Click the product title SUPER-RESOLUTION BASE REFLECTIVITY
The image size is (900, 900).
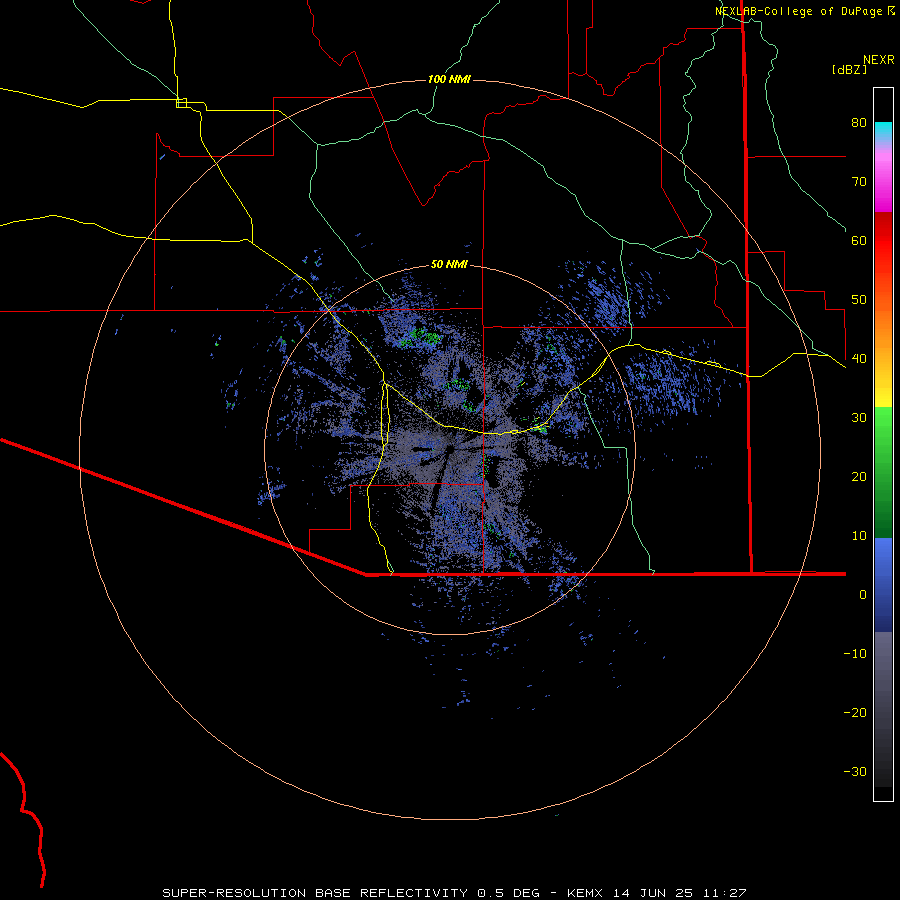pos(315,893)
